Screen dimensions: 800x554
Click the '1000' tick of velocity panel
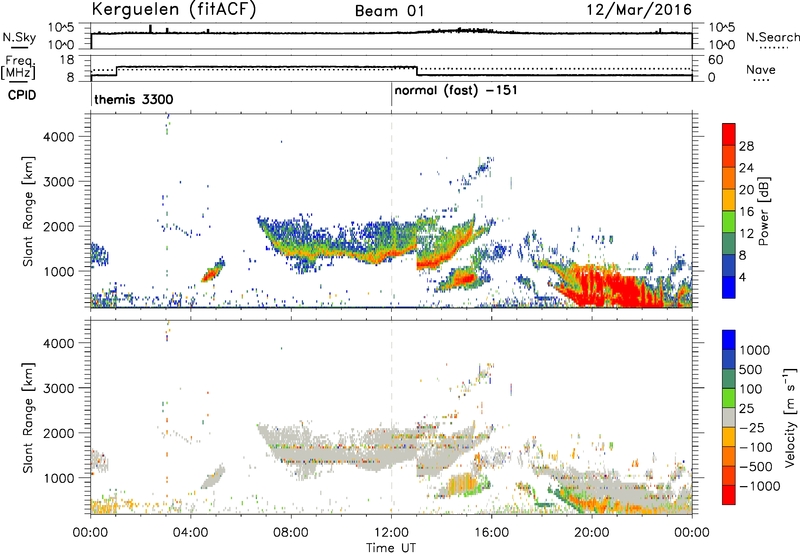pos(59,478)
